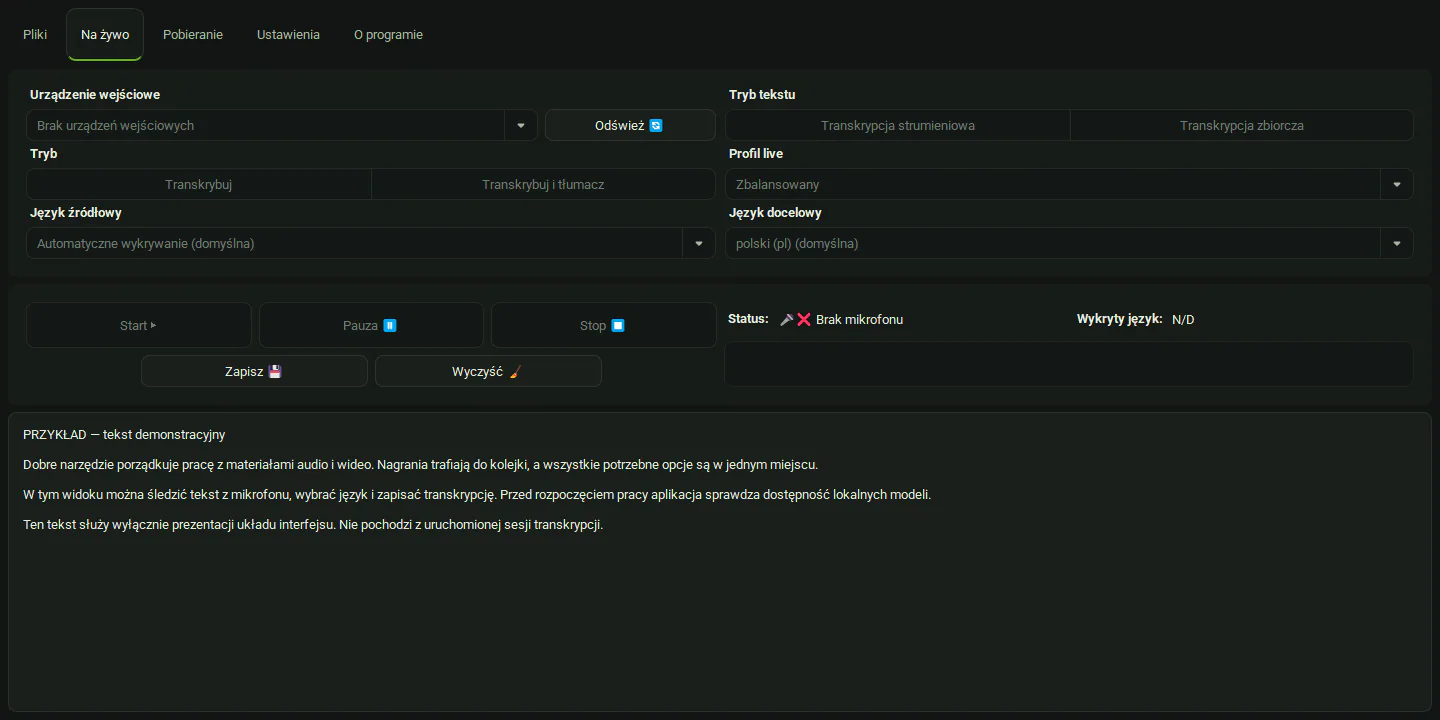The image size is (1440, 720).
Task: Click the line starting W tym widoku
Action: 477,495
